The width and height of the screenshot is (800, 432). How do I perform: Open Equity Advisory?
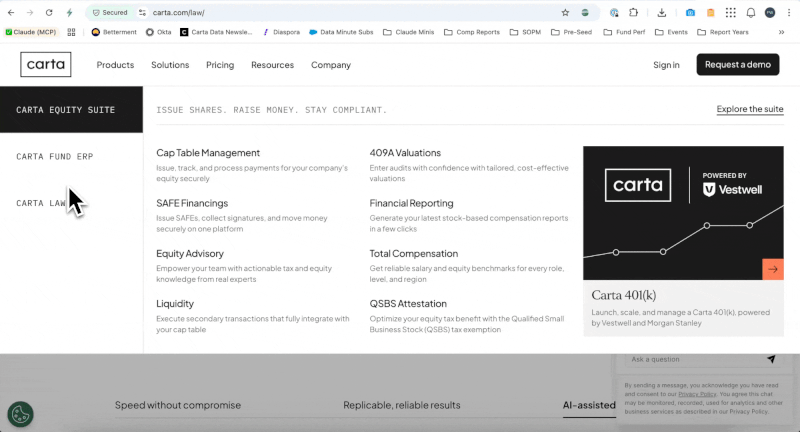tap(190, 253)
